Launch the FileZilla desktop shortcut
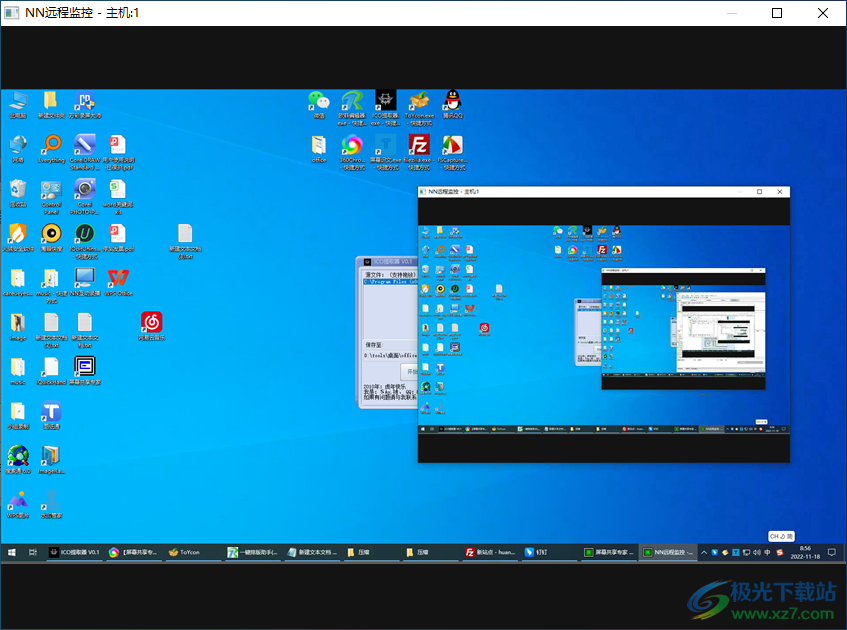 (x=419, y=146)
